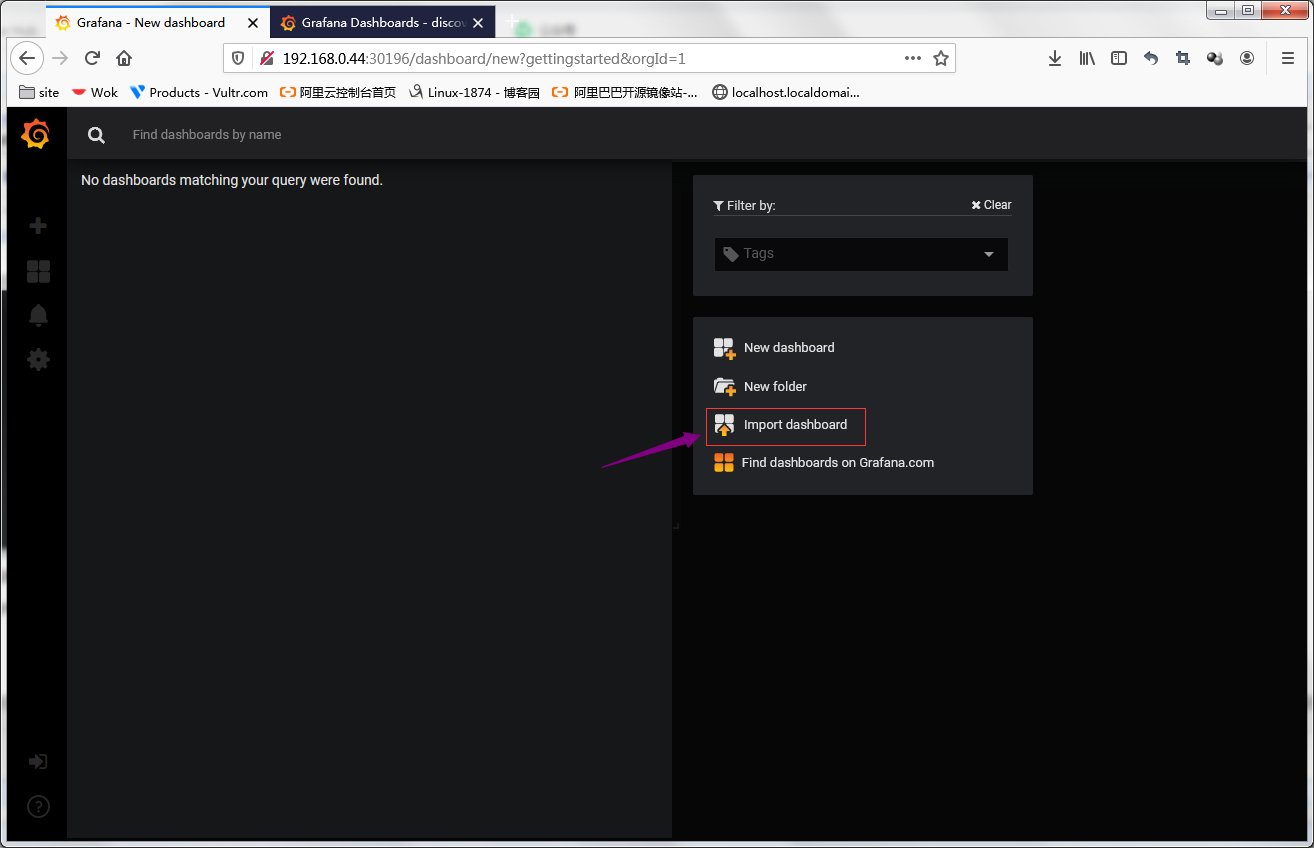Open the Products - Vultr.com bookmark
Image resolution: width=1314 pixels, height=848 pixels.
pos(199,92)
